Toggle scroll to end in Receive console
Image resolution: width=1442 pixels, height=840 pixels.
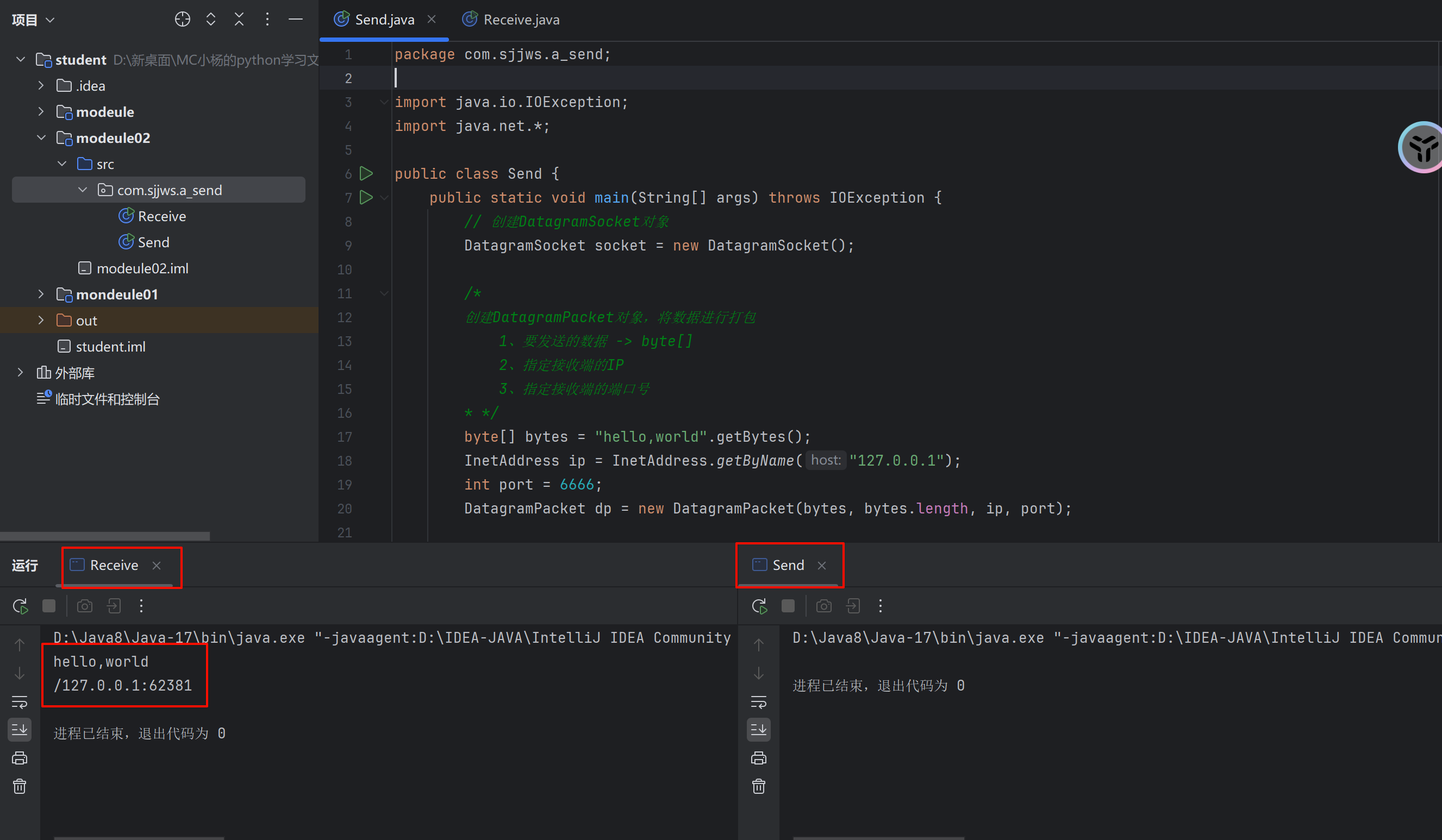[20, 730]
